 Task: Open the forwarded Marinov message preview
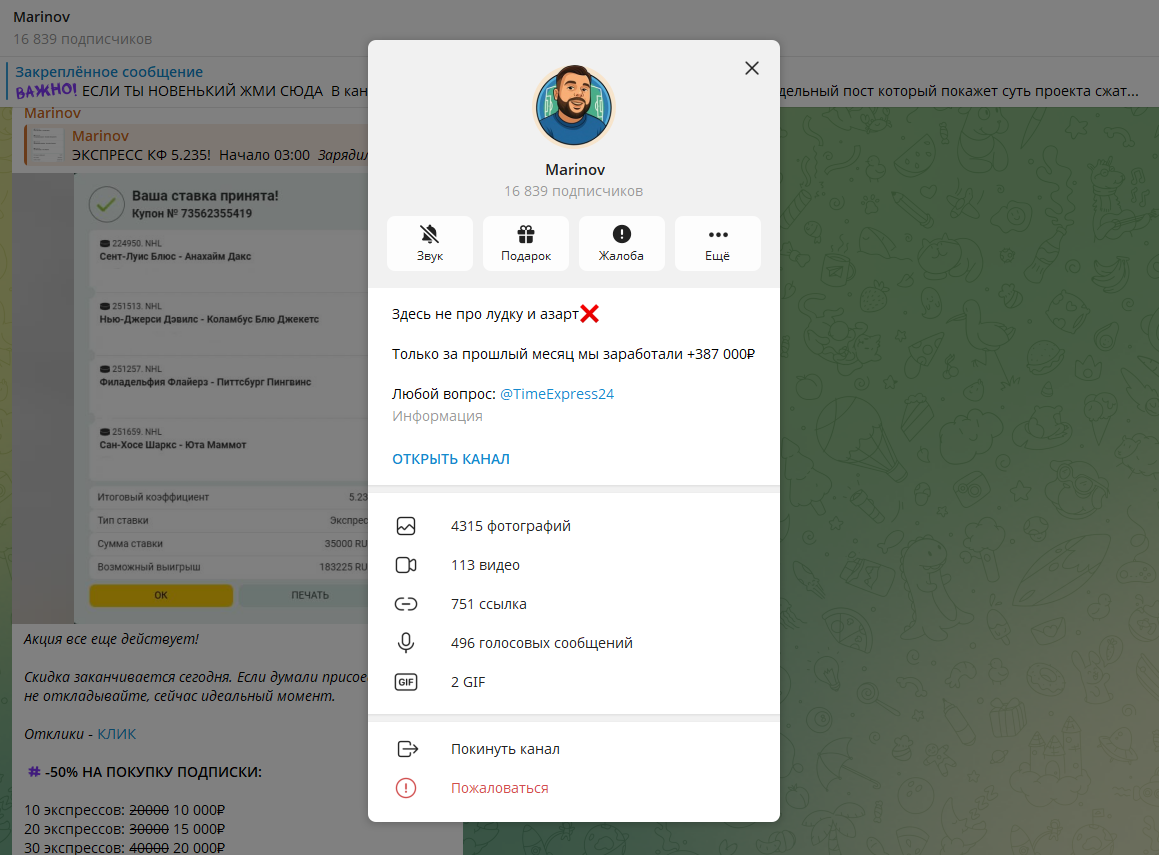[x=196, y=146]
